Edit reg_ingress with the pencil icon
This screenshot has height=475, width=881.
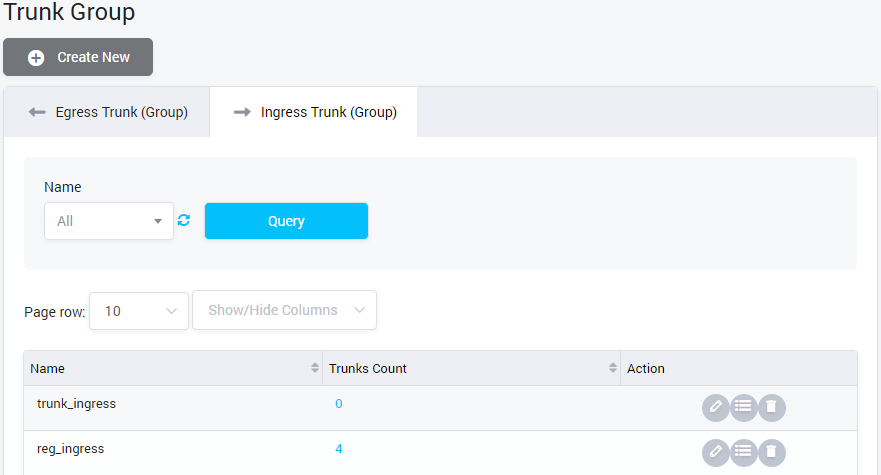click(x=716, y=453)
